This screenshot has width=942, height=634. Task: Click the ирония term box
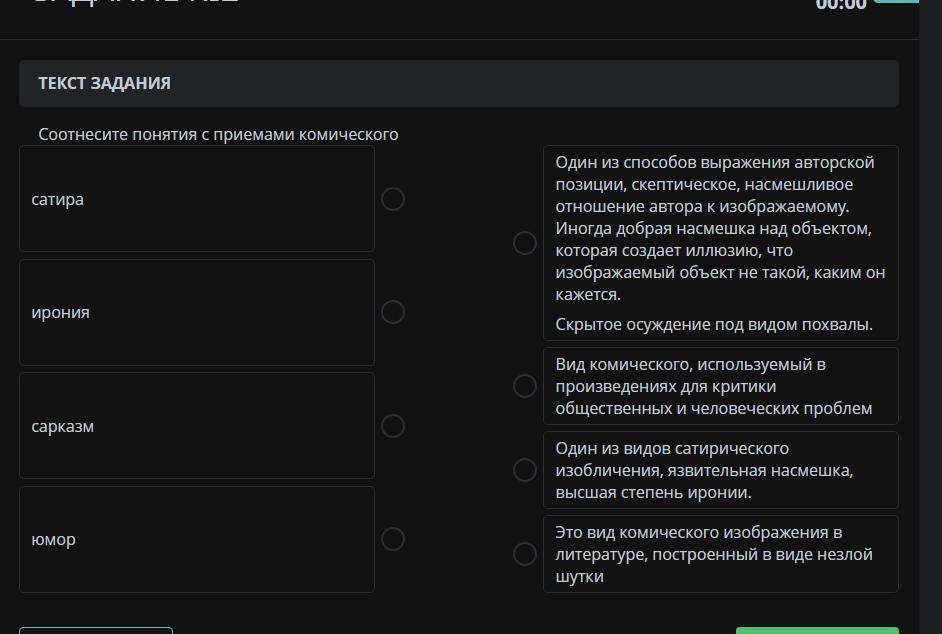click(x=197, y=312)
